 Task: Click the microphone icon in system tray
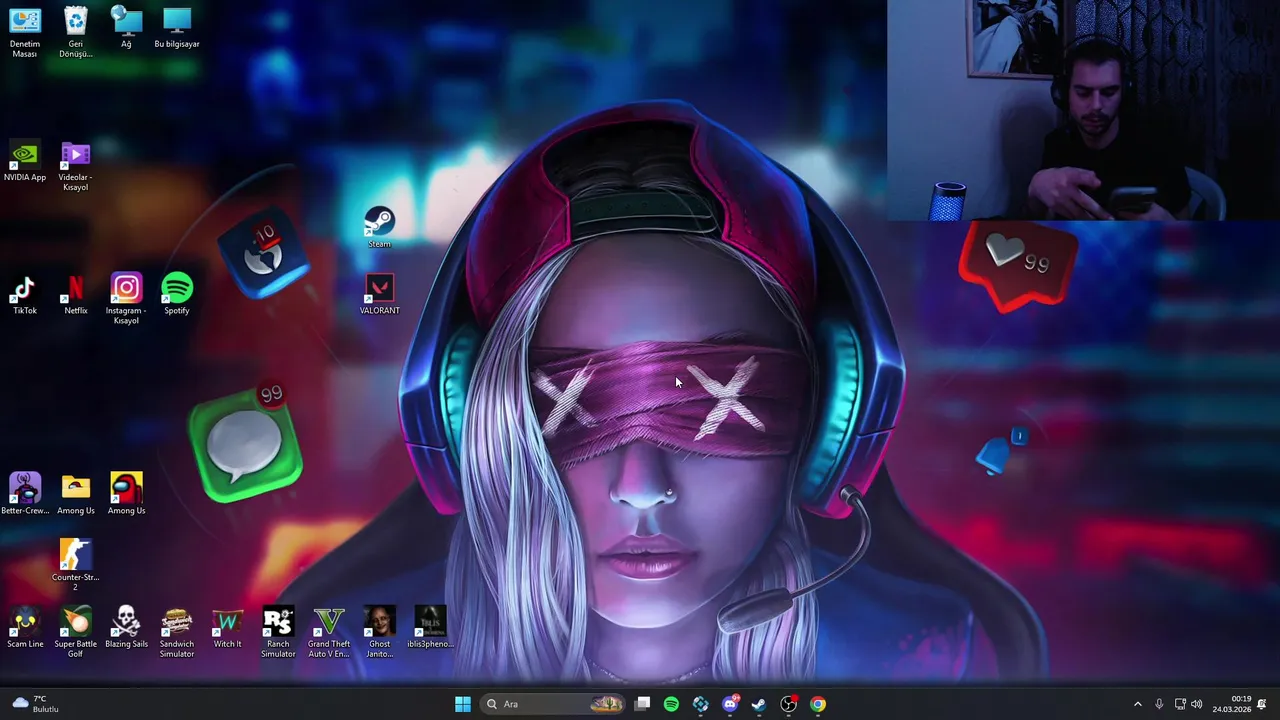(x=1159, y=704)
